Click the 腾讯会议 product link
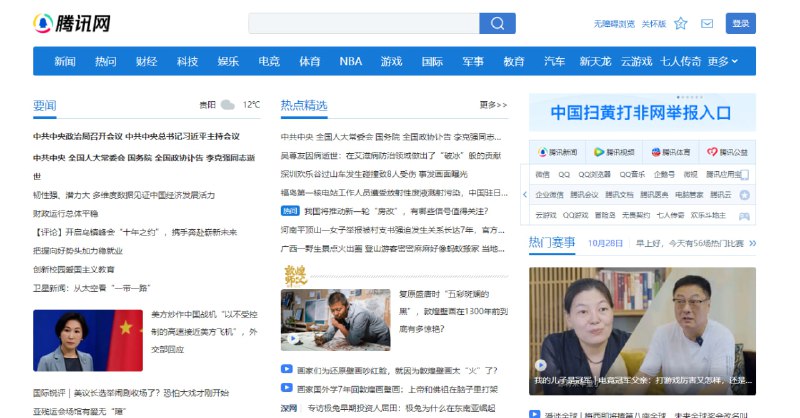Image resolution: width=800 pixels, height=418 pixels. coord(584,195)
